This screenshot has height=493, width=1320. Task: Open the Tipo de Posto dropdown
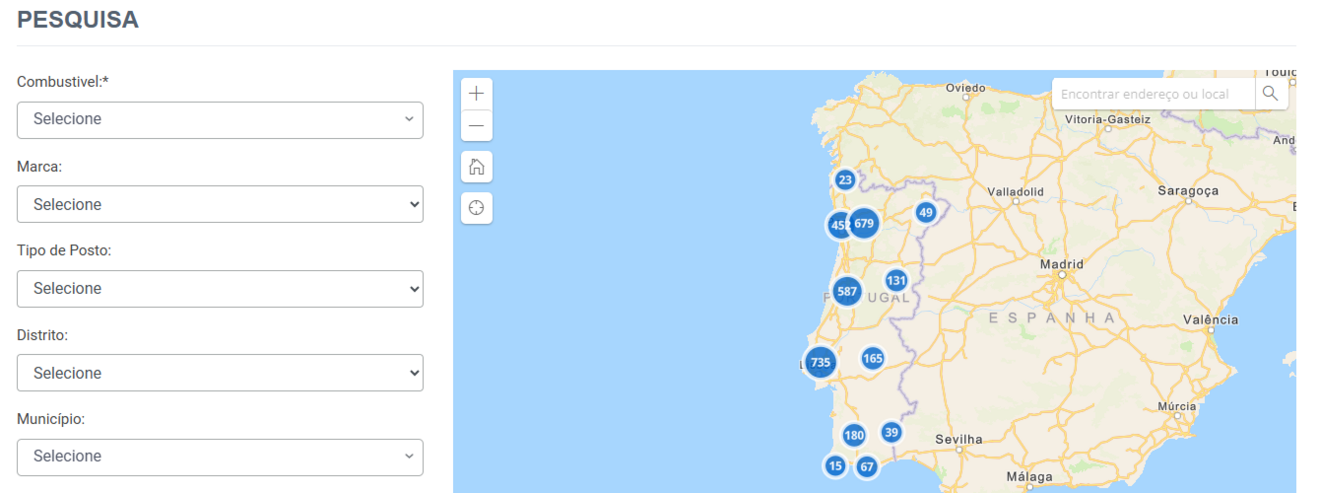(220, 288)
